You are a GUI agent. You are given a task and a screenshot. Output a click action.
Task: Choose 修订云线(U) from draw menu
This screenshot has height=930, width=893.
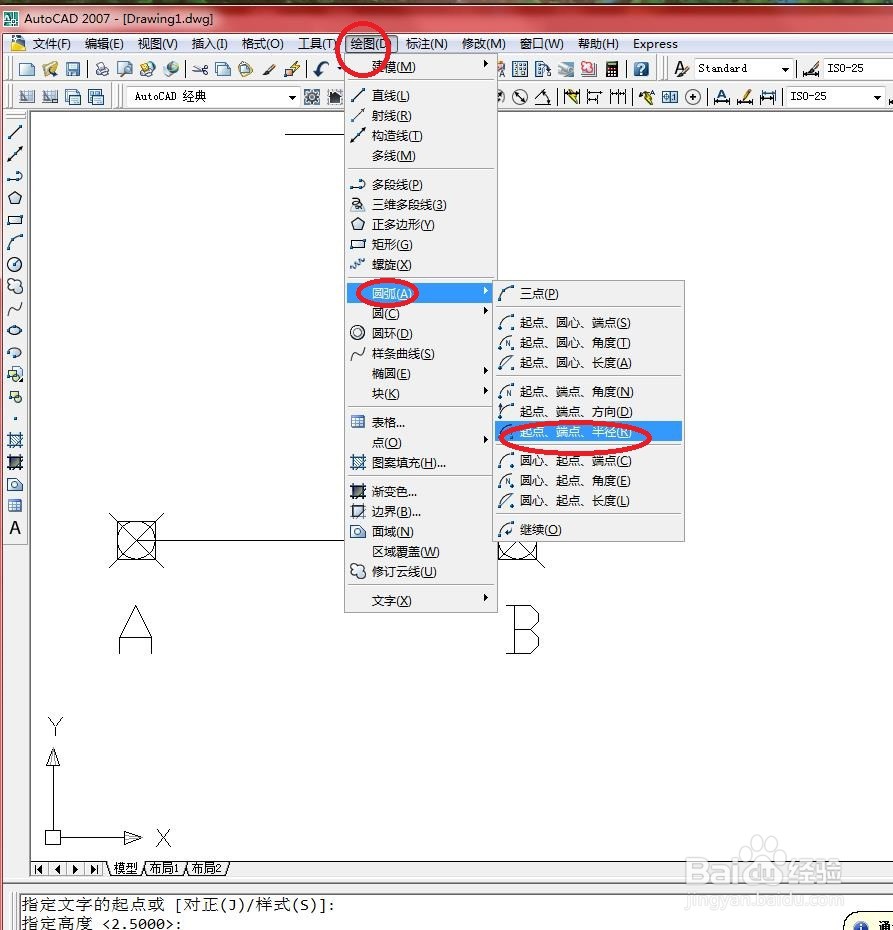(420, 572)
